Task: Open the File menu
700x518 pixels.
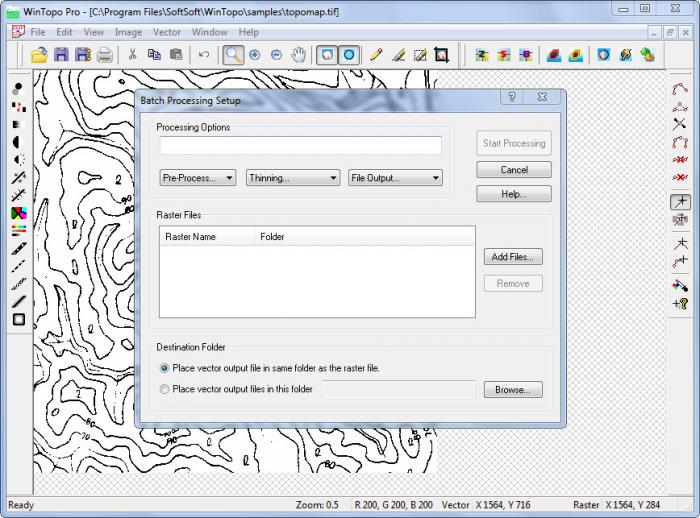Action: point(38,32)
